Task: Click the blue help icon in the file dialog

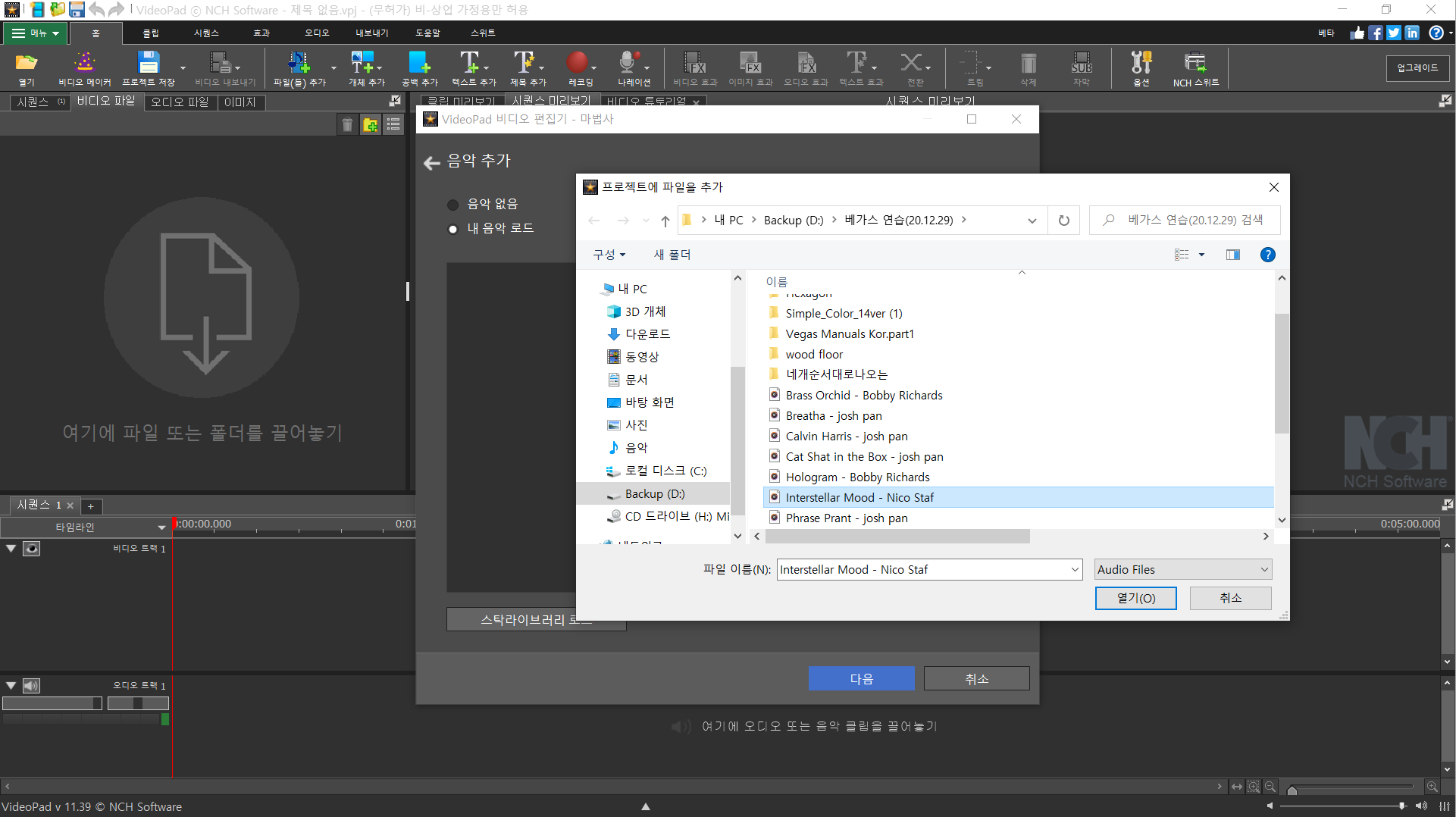Action: coord(1267,255)
